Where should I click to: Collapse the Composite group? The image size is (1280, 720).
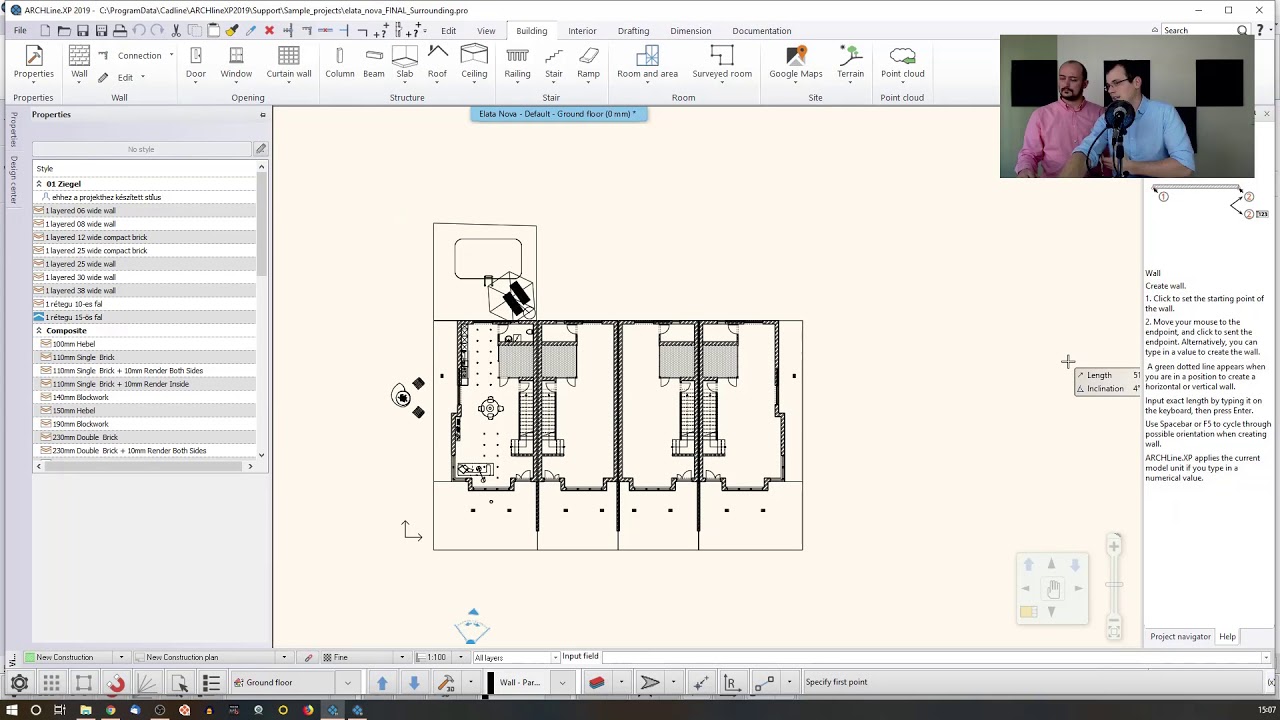click(x=39, y=330)
